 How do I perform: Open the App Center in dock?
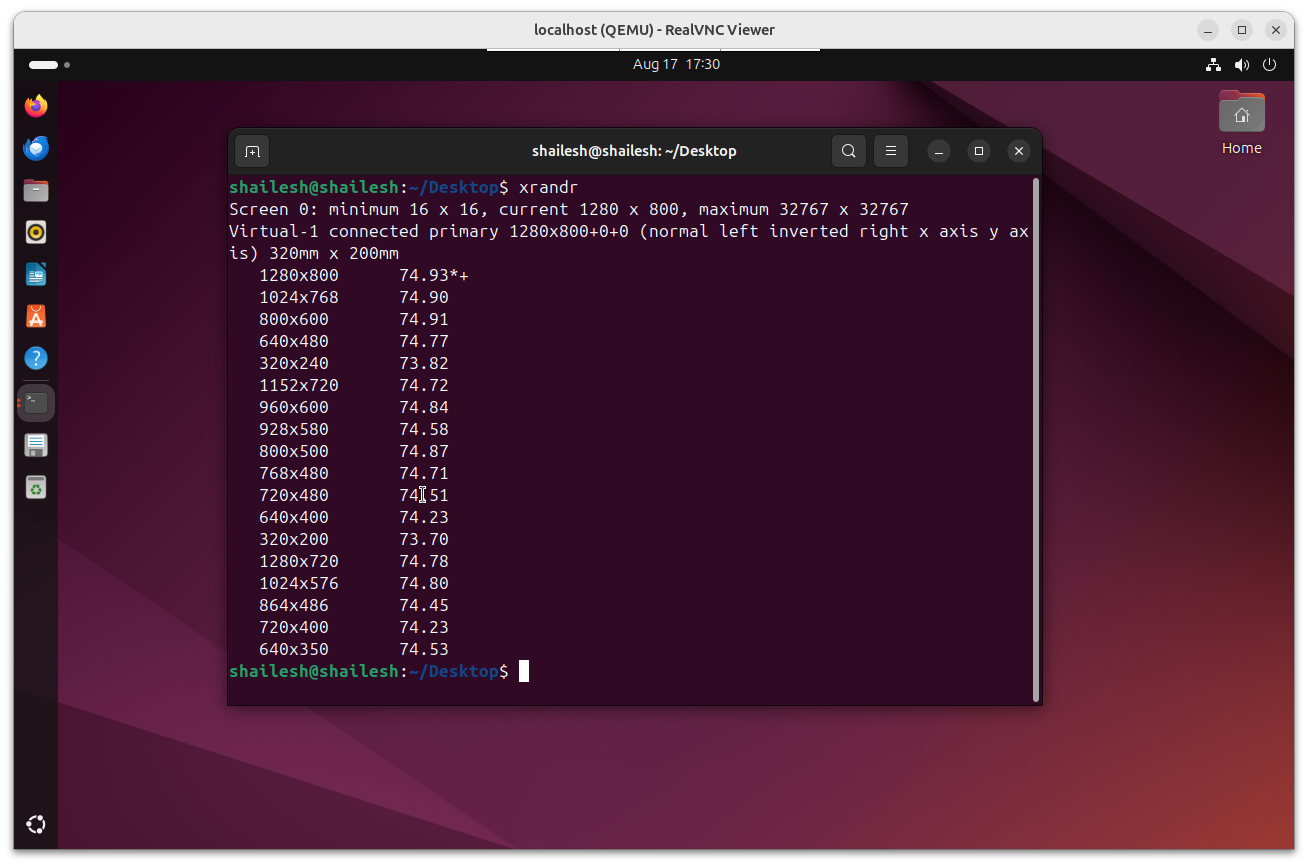coord(36,316)
